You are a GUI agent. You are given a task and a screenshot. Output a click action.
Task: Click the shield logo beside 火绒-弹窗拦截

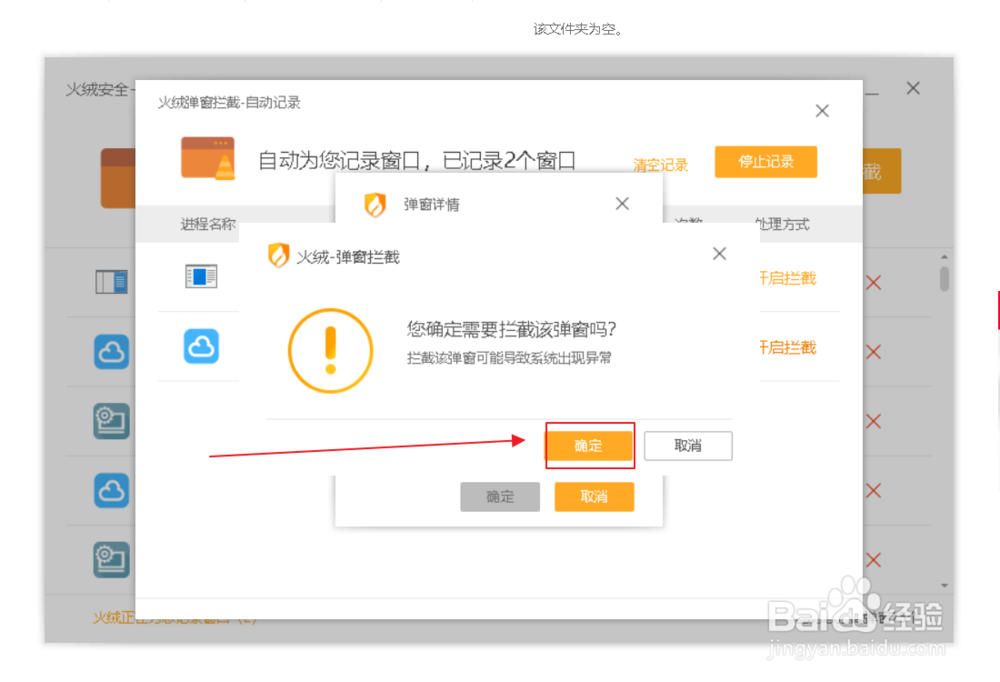click(279, 255)
